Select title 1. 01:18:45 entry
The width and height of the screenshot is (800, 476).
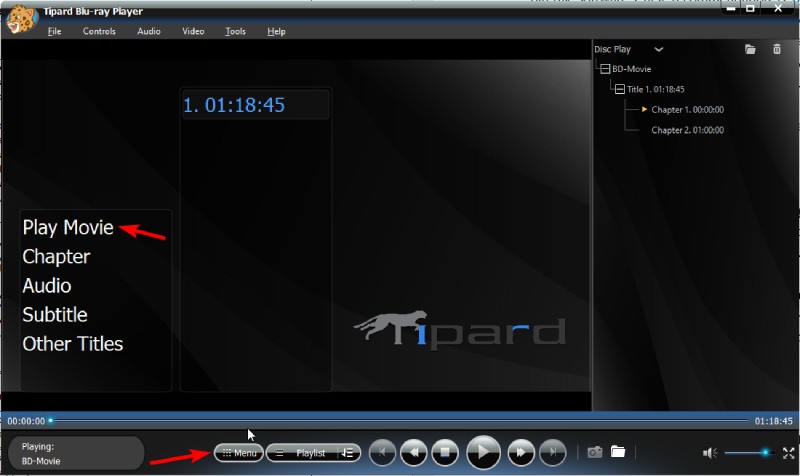pyautogui.click(x=255, y=105)
